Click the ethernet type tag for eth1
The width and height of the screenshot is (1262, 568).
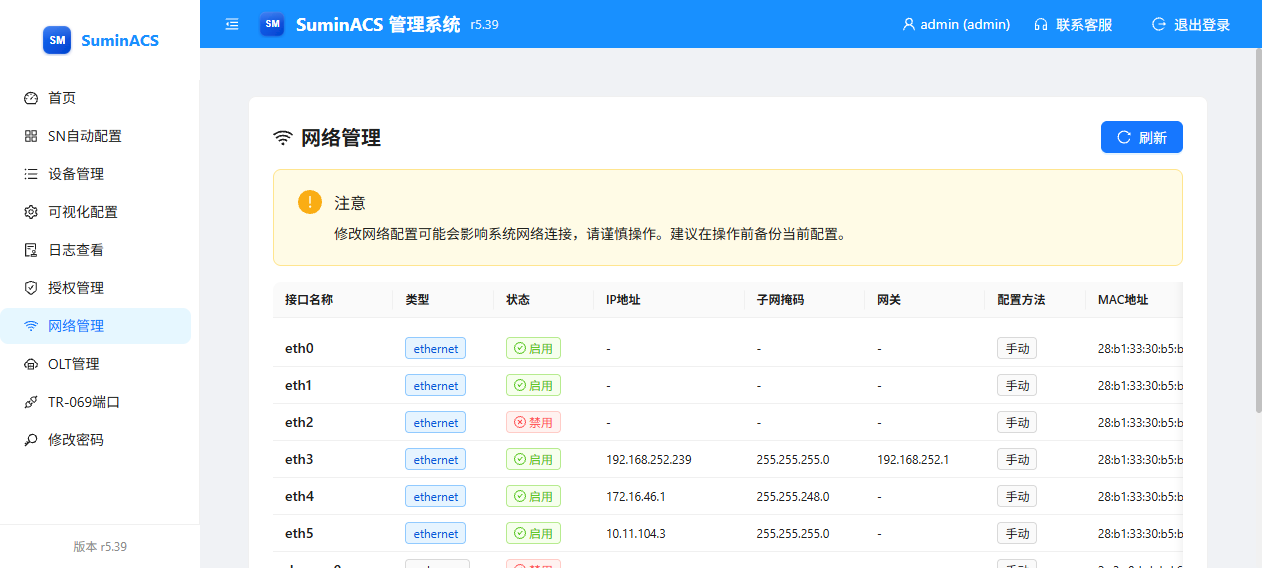tap(435, 385)
